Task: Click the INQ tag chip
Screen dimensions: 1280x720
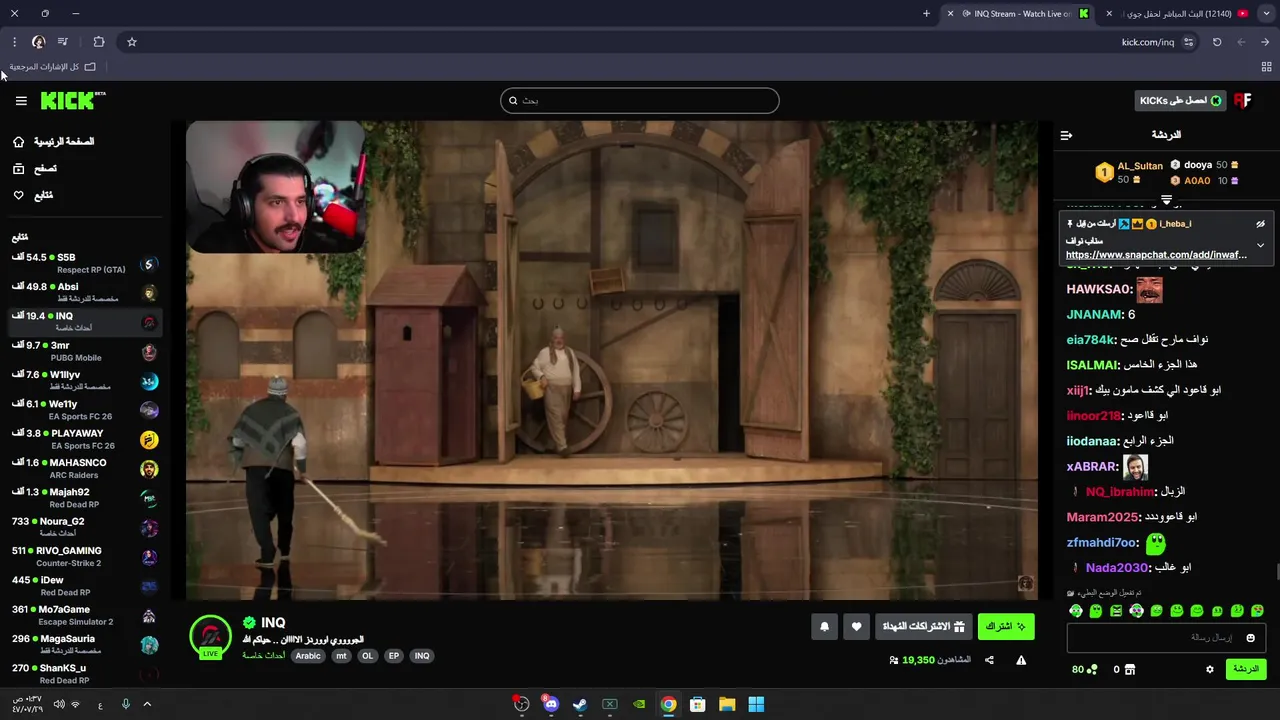Action: (422, 656)
